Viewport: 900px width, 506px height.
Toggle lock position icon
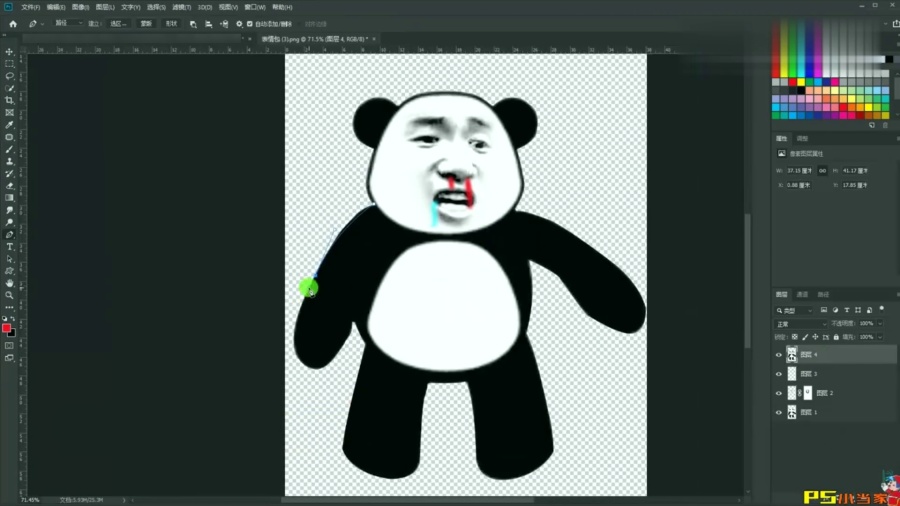pos(815,337)
